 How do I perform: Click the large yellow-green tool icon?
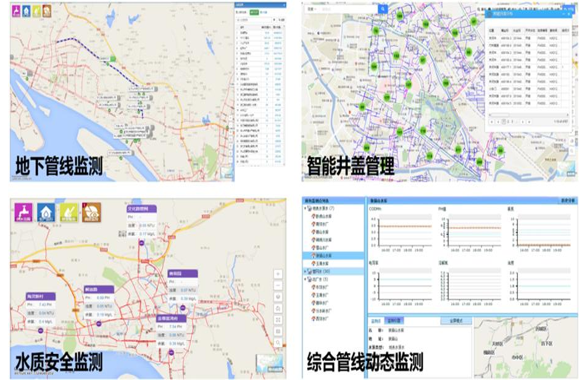coord(69,212)
